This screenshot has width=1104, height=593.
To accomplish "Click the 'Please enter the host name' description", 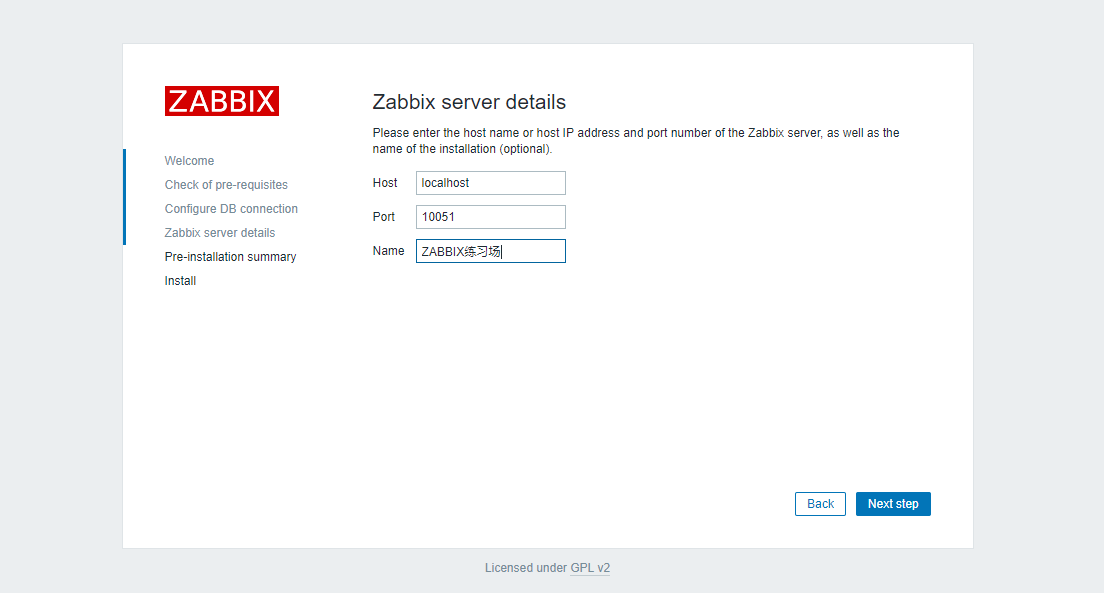I will point(636,141).
